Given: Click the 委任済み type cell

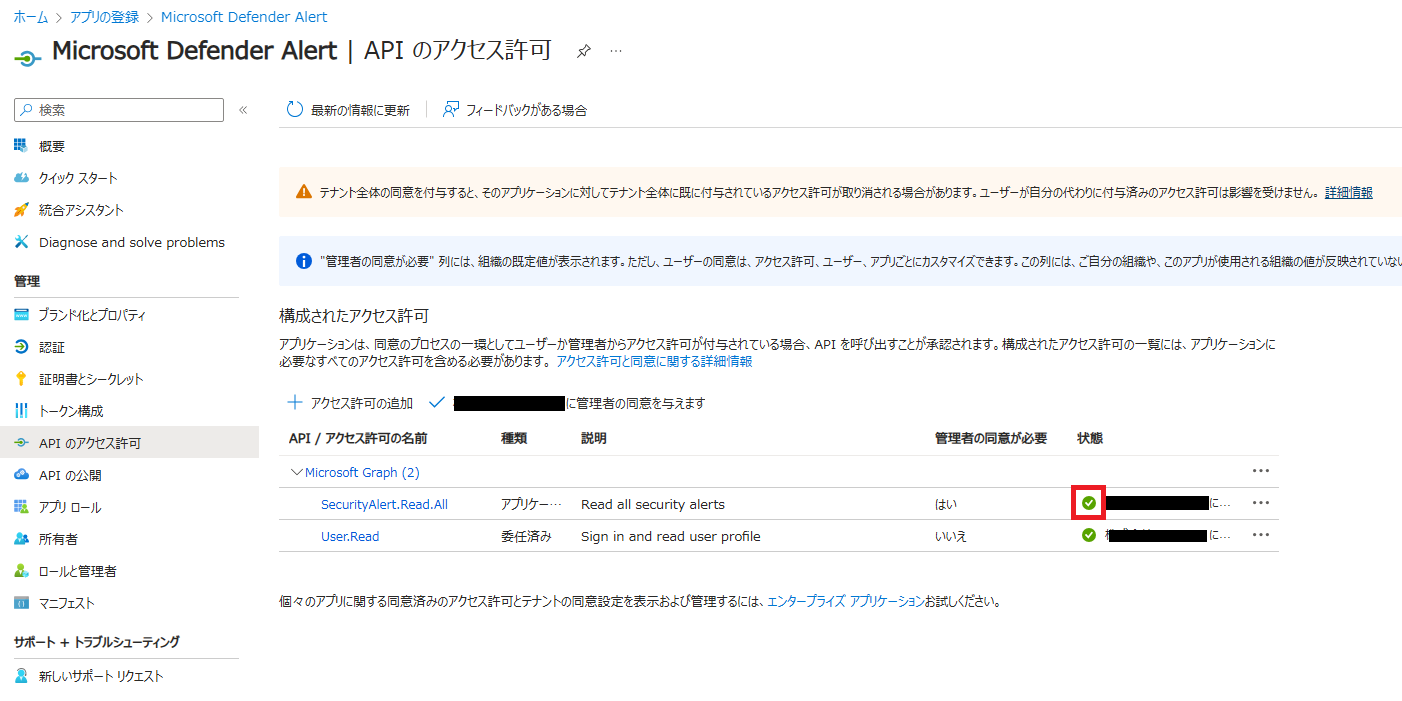Looking at the screenshot, I should pyautogui.click(x=526, y=536).
